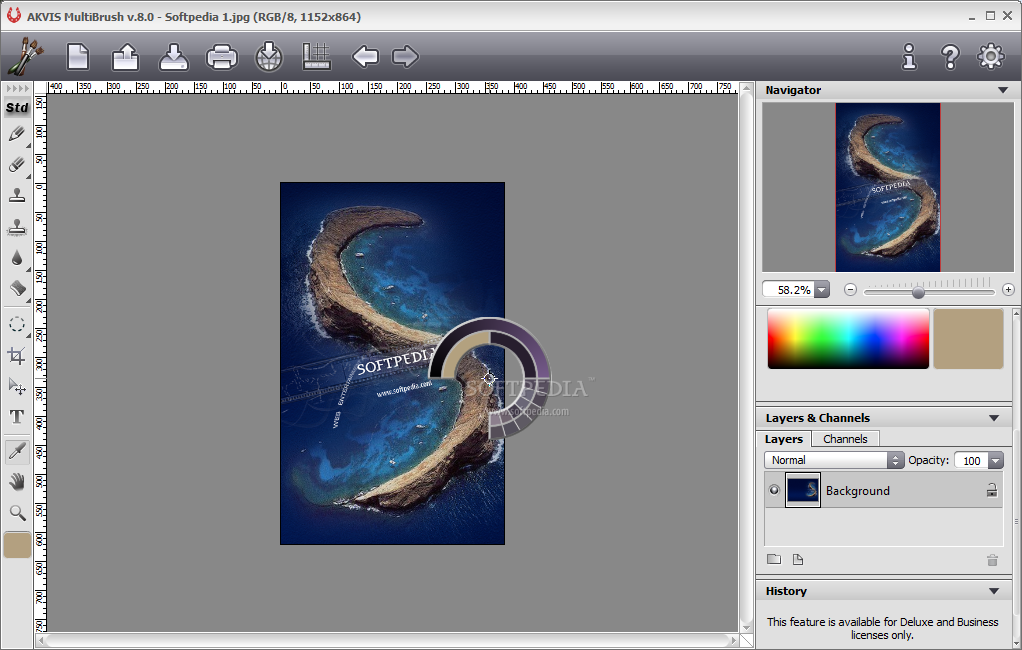Toggle the Background layer lock icon
The image size is (1022, 650).
point(991,490)
